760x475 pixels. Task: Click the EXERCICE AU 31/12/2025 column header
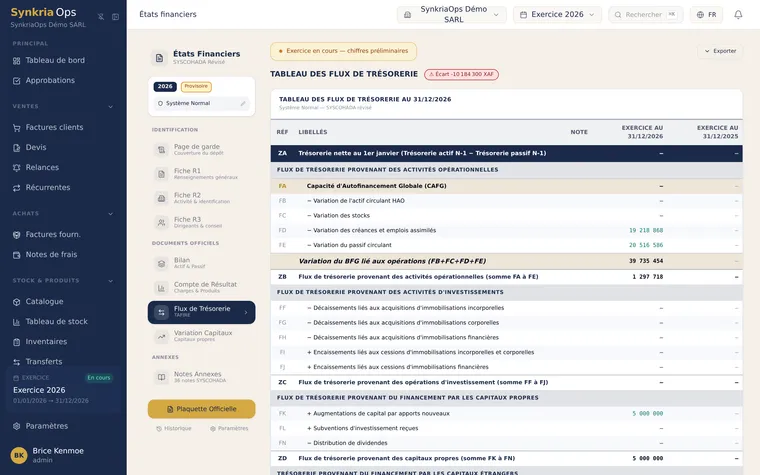point(717,132)
